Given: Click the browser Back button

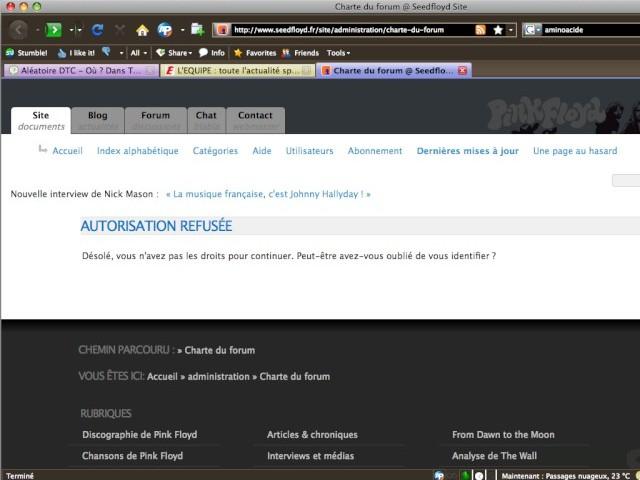Looking at the screenshot, I should point(19,30).
